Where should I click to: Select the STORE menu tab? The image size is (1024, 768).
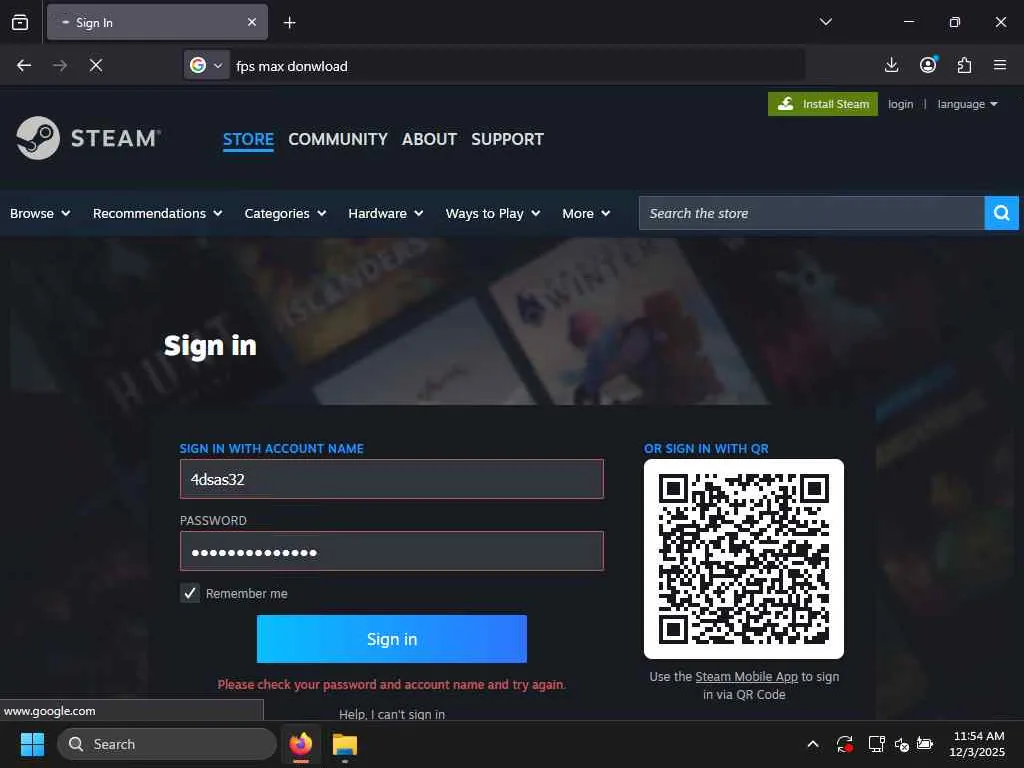pos(248,140)
